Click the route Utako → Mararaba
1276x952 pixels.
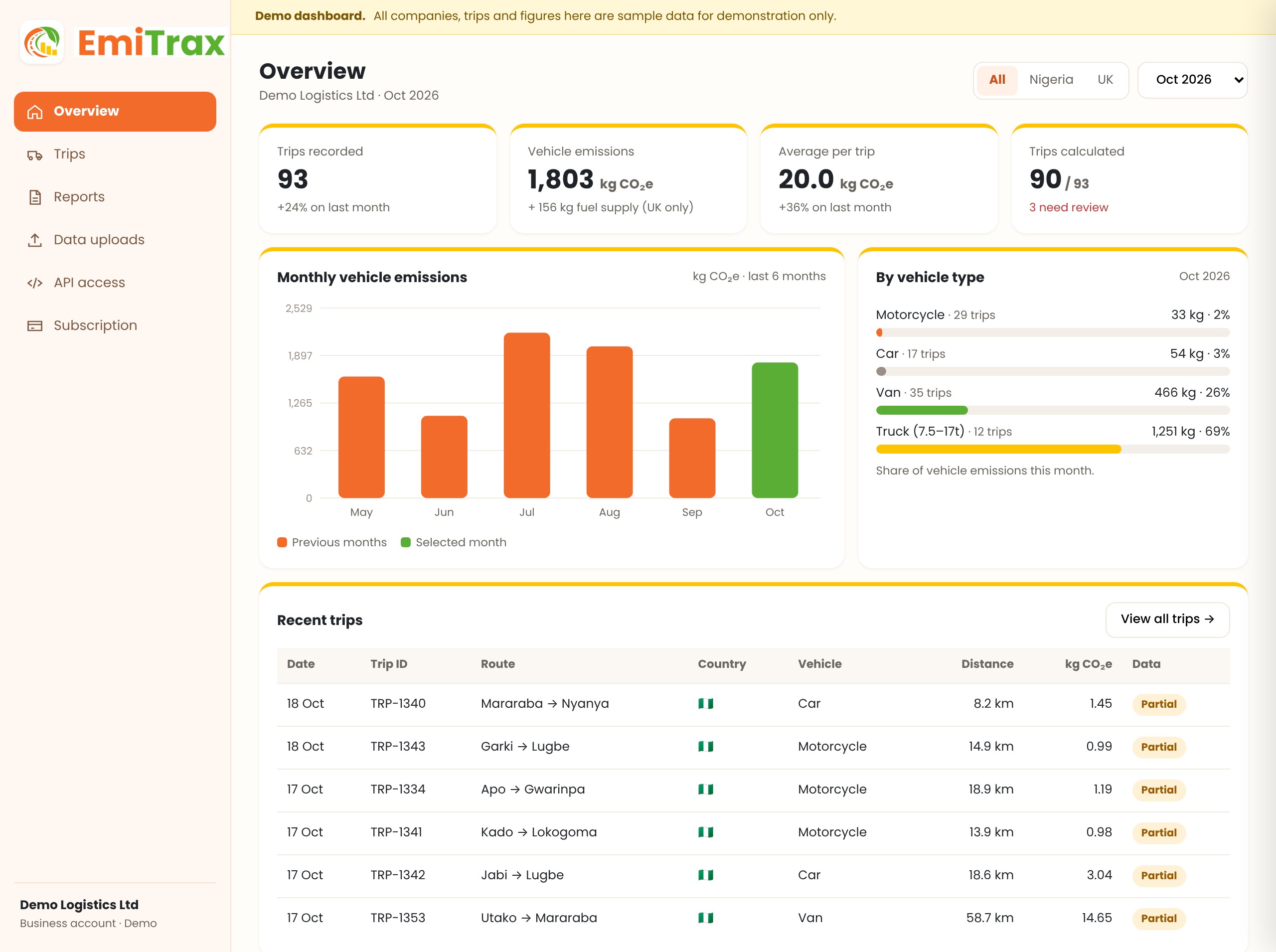click(538, 918)
